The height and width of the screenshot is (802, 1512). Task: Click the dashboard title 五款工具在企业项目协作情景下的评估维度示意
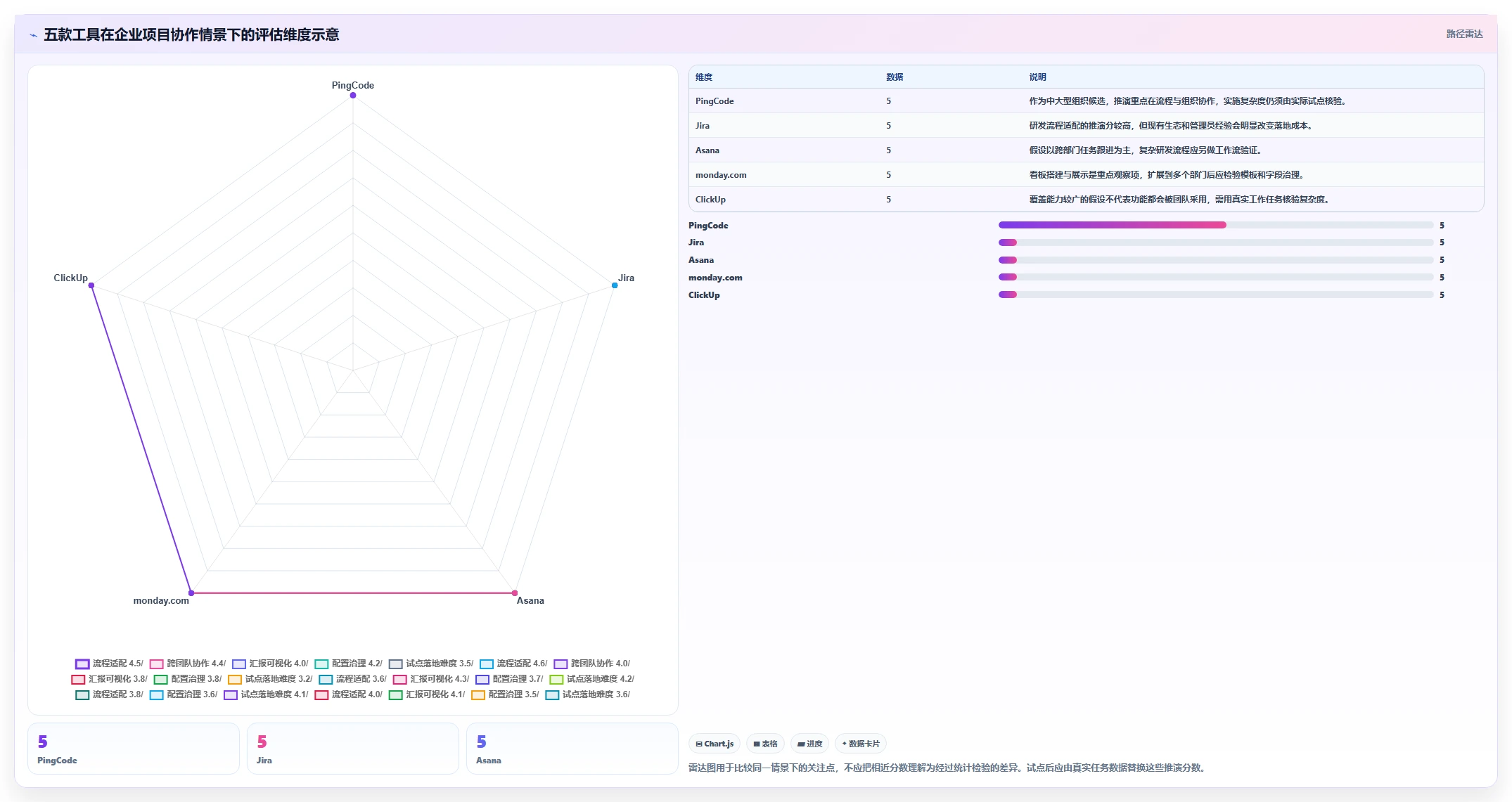click(191, 34)
